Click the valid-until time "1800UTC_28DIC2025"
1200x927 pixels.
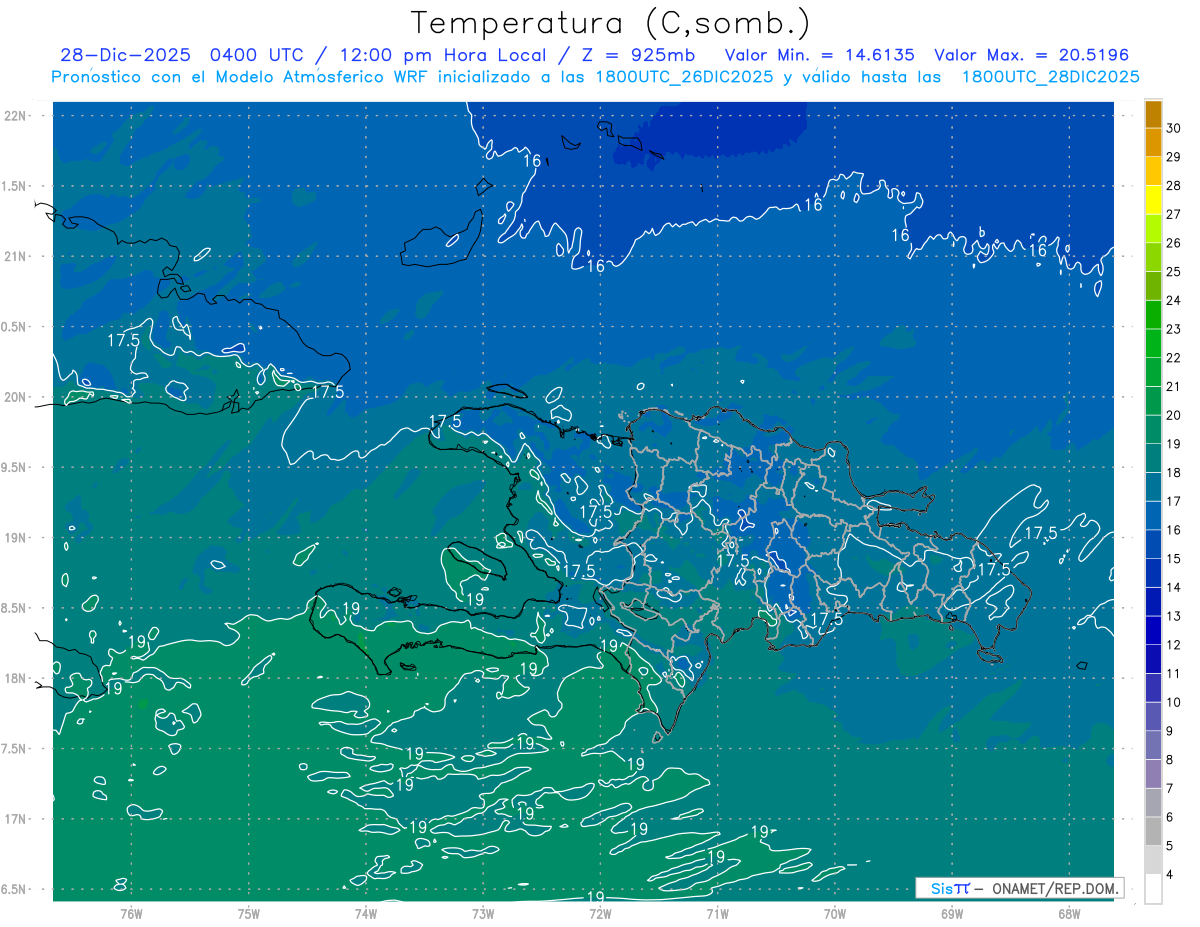pyautogui.click(x=1050, y=77)
